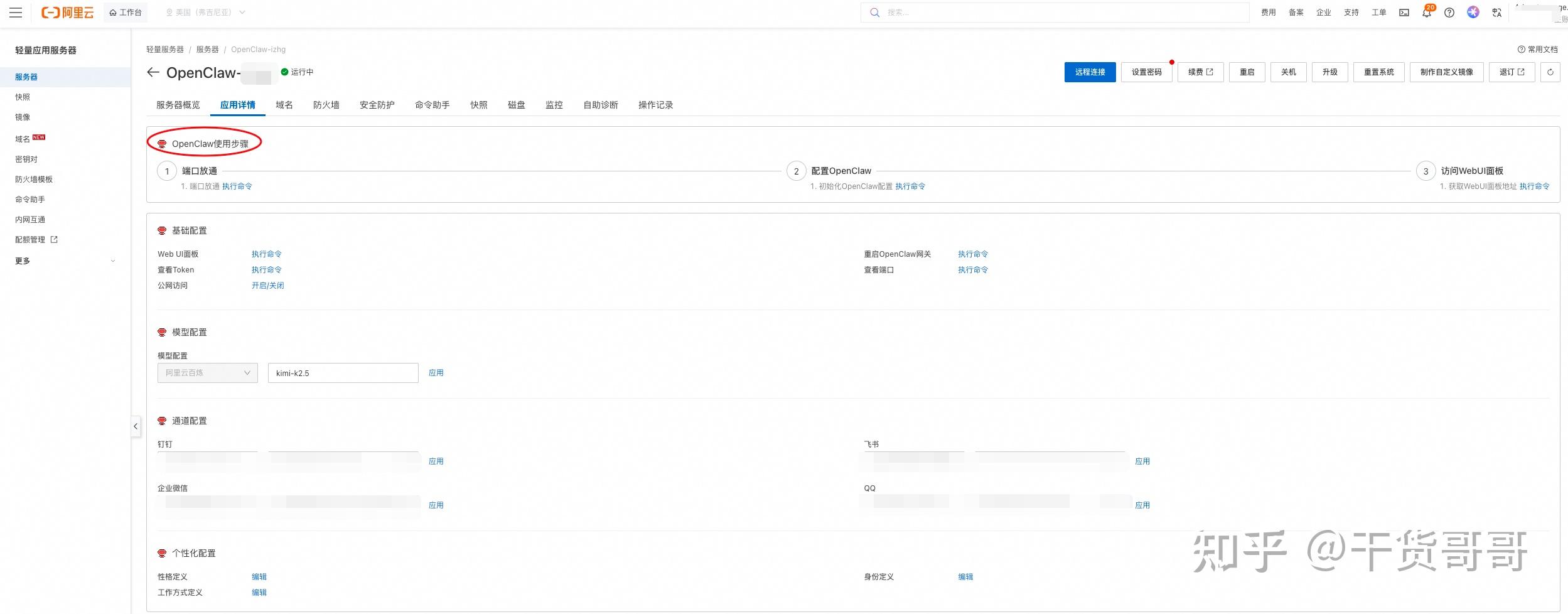Click the search magnifier icon
This screenshot has width=1568, height=614.
coord(874,13)
